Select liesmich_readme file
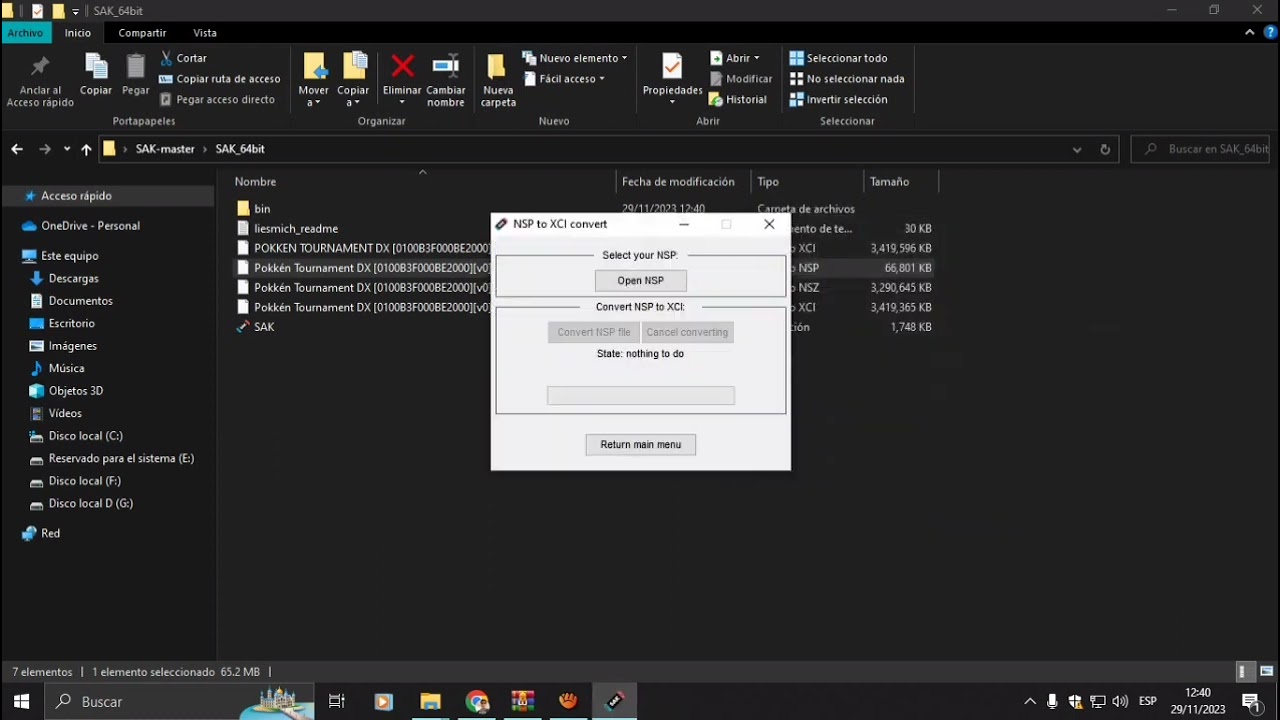 pyautogui.click(x=296, y=229)
